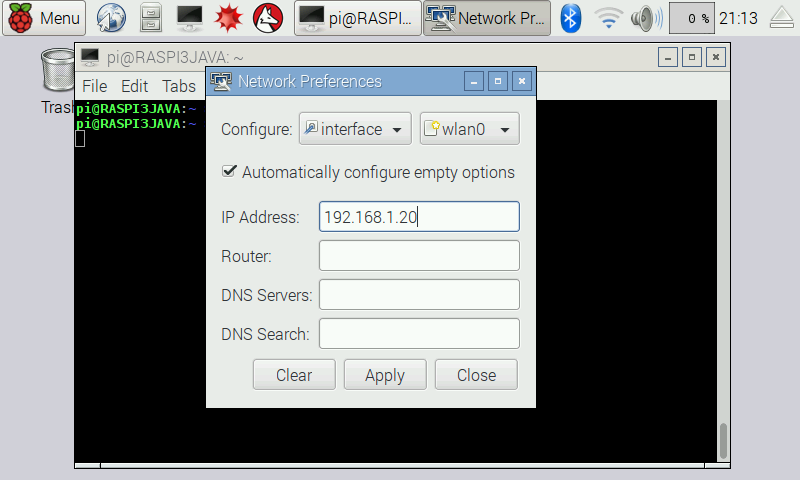Expand the interface configure dropdown

click(355, 129)
